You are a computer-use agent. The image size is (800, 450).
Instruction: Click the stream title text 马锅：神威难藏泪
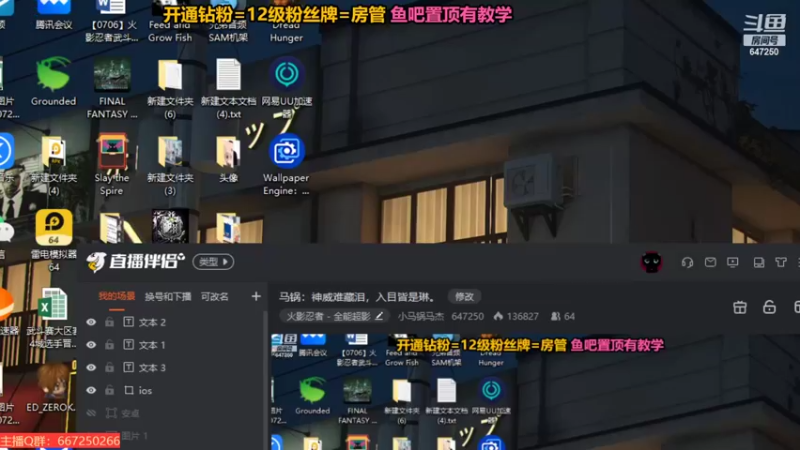(x=357, y=296)
